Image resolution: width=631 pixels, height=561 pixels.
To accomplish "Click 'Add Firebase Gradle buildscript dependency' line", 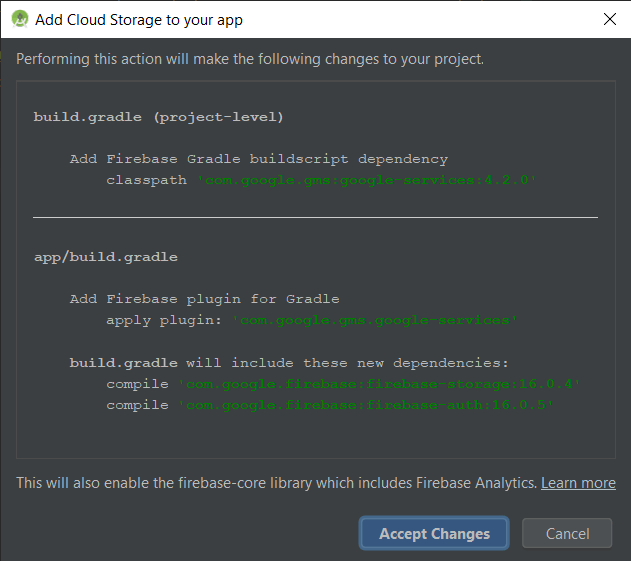I will pos(259,159).
